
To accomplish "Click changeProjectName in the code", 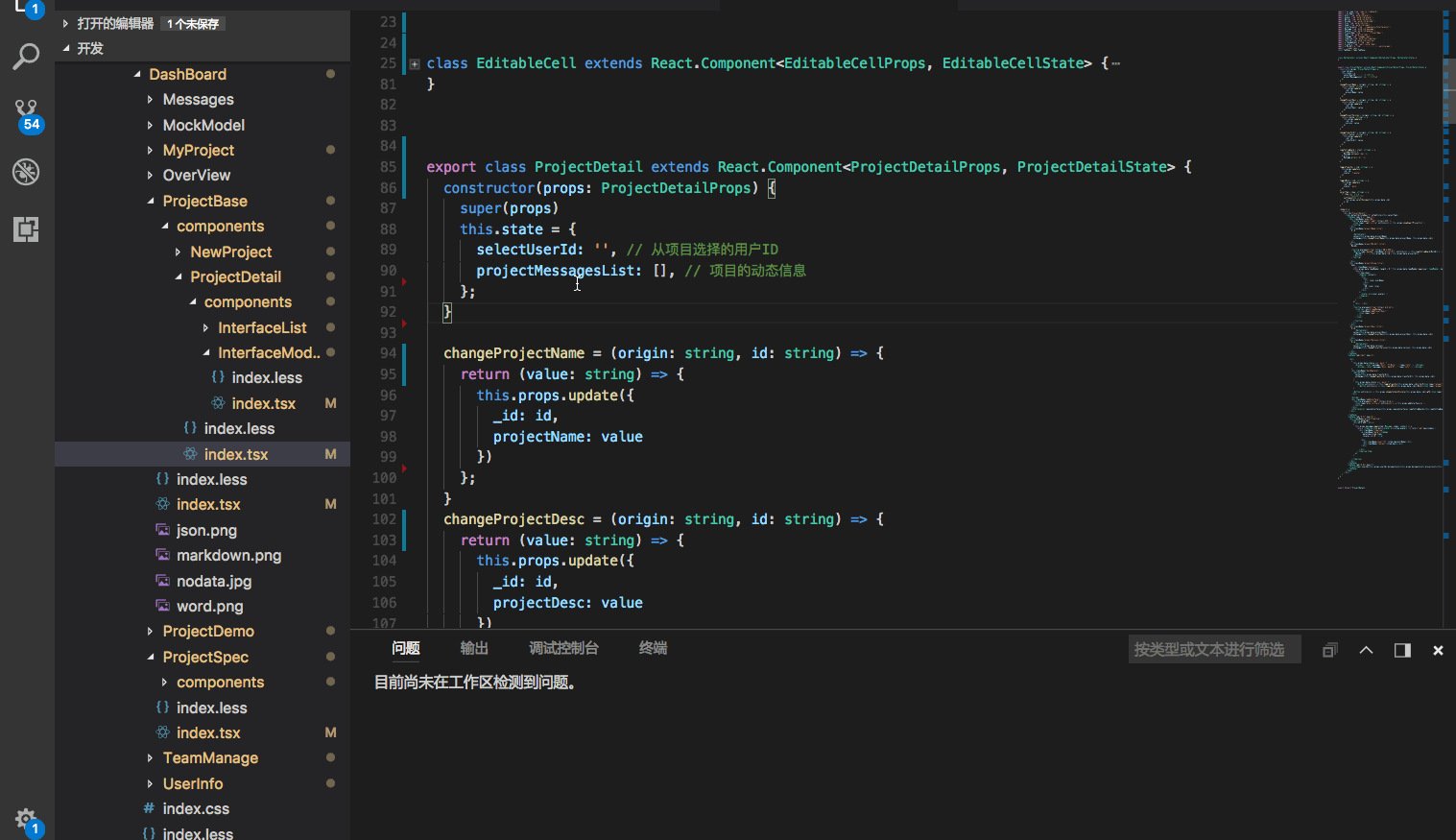I will [513, 353].
